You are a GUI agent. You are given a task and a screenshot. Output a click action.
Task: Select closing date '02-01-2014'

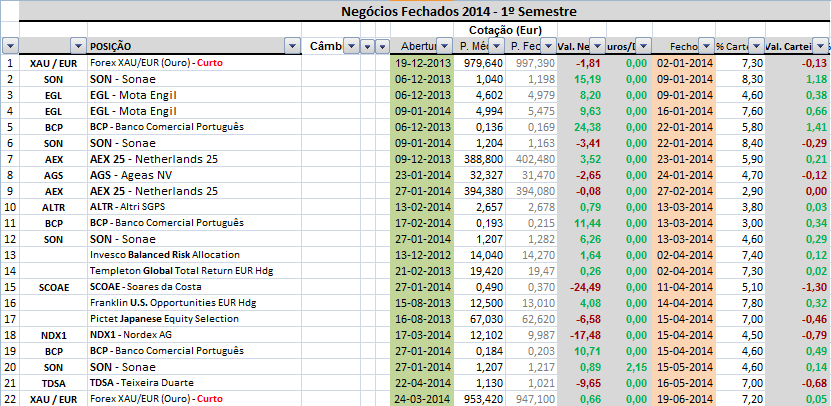tap(685, 63)
